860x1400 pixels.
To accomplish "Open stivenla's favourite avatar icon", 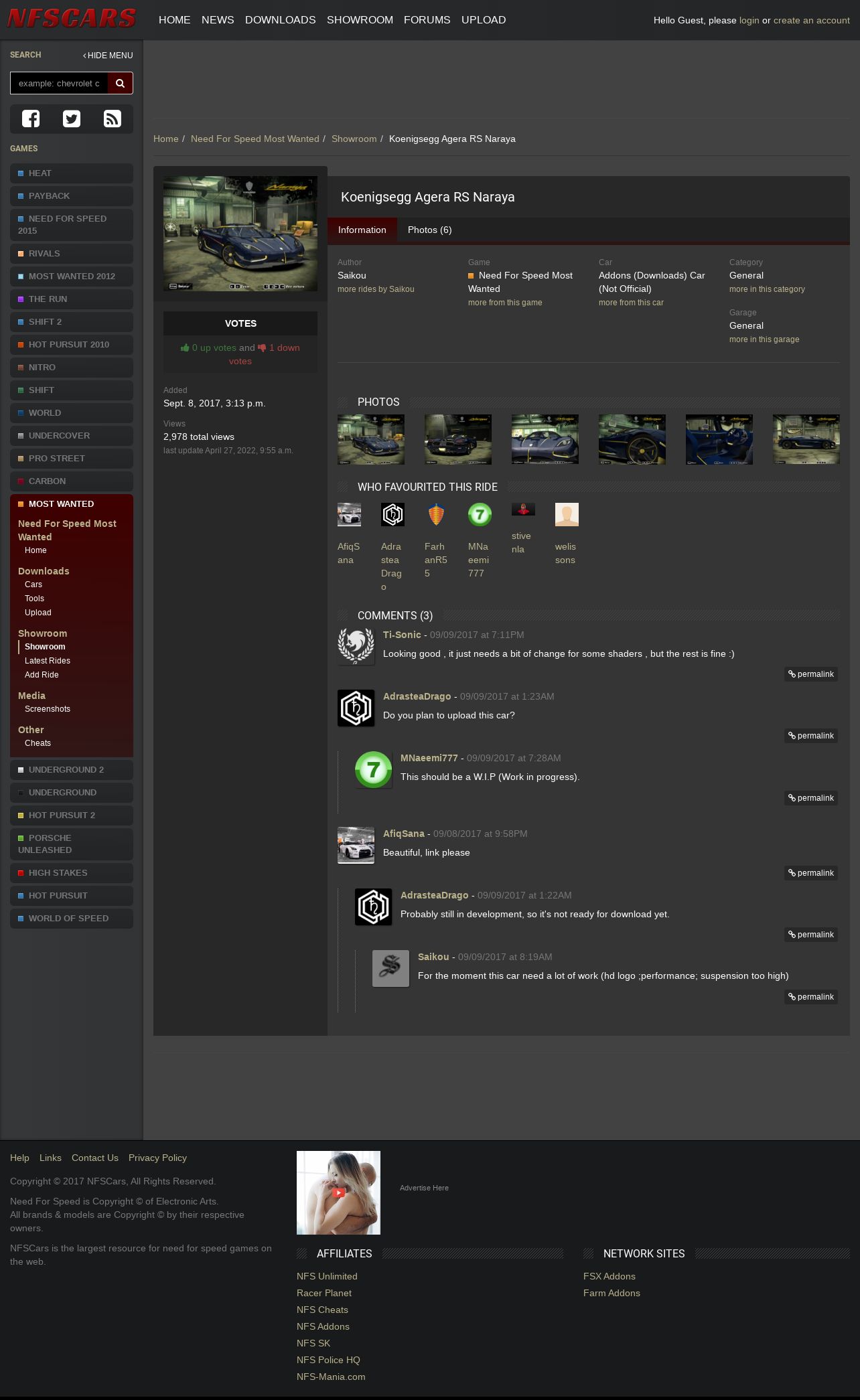I will click(523, 509).
